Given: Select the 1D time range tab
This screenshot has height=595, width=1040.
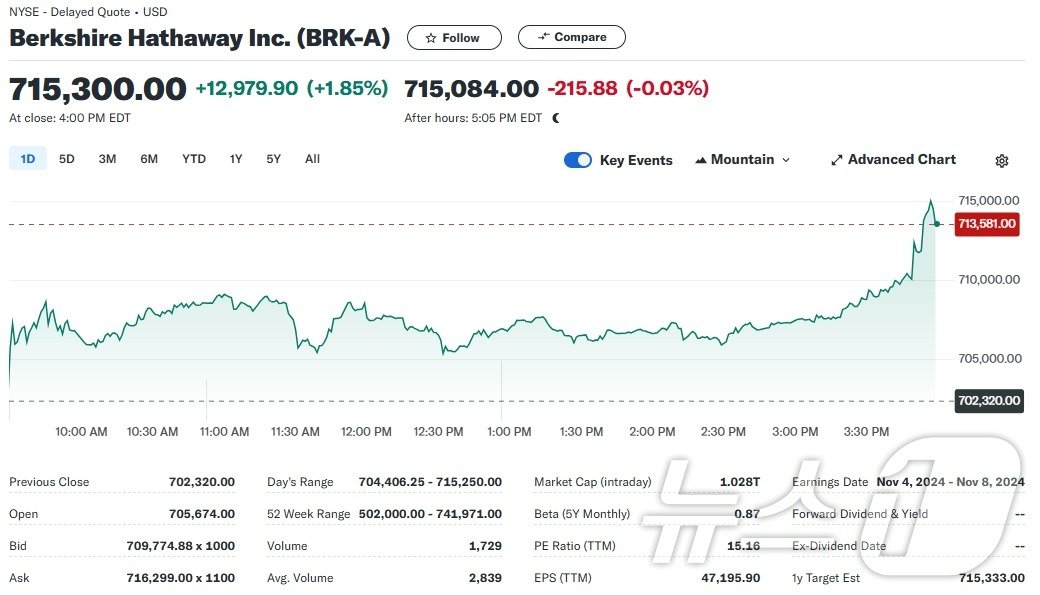Looking at the screenshot, I should (28, 159).
